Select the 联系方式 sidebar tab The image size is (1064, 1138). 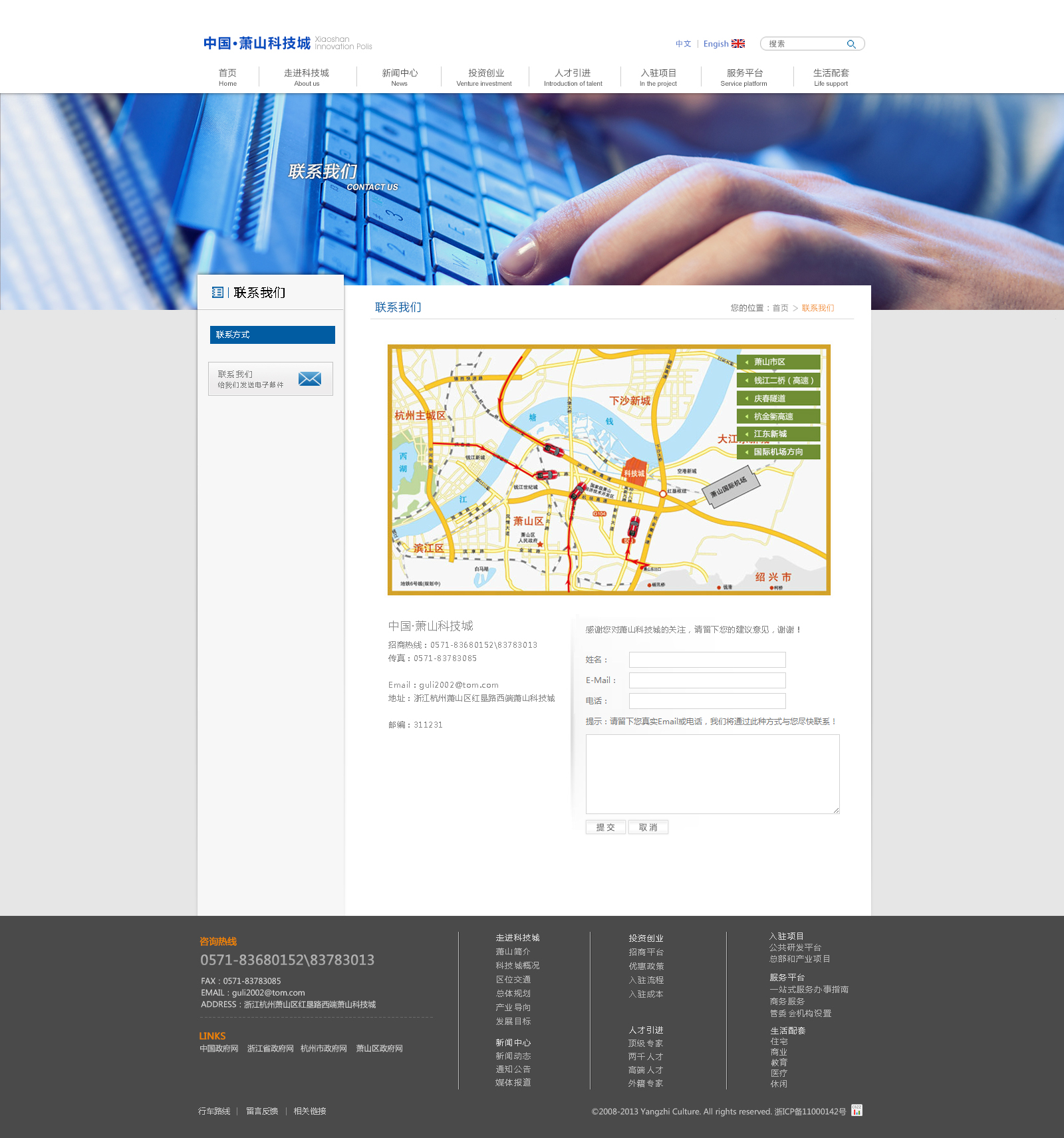(272, 335)
